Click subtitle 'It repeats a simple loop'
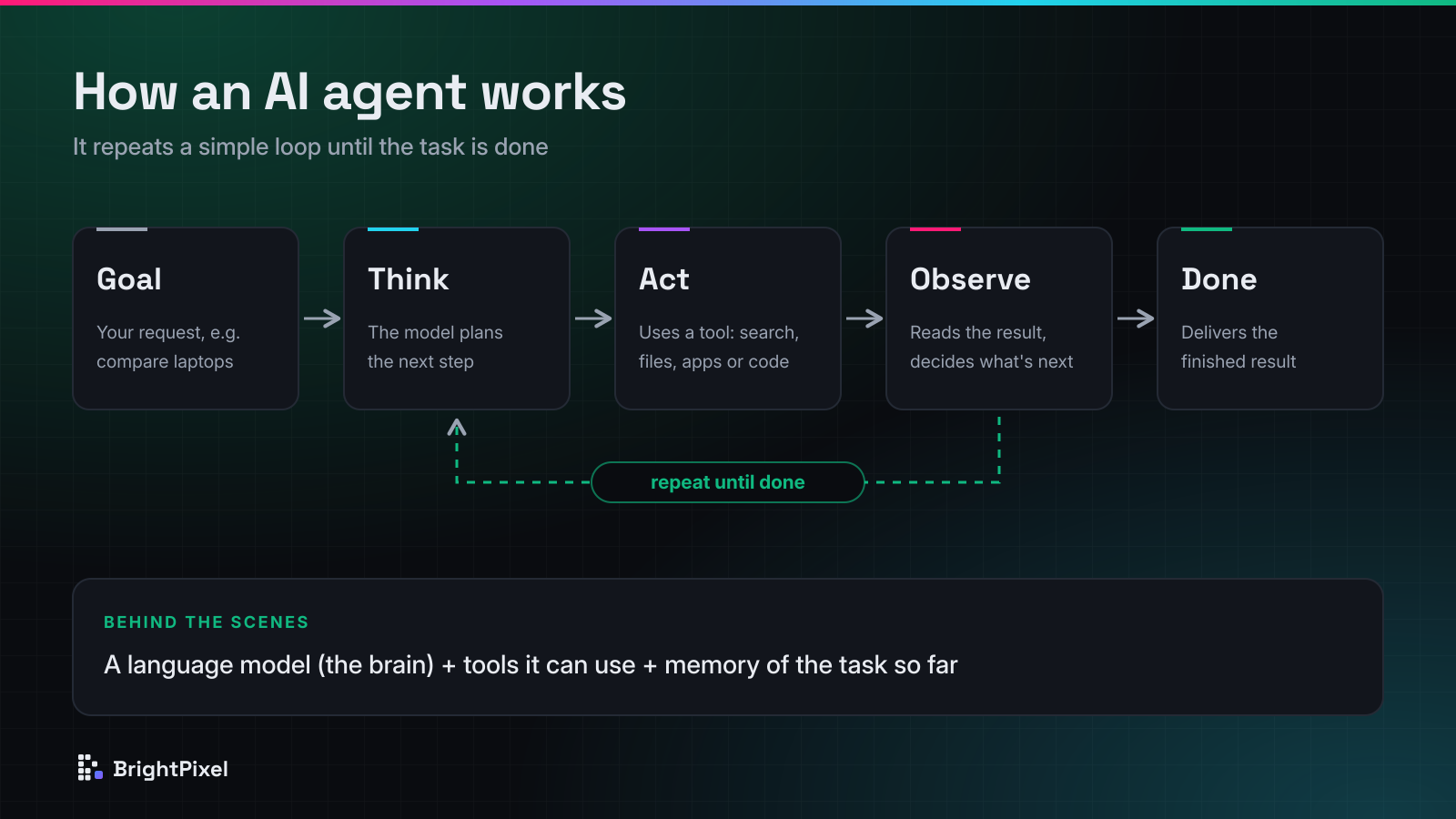1456x819 pixels. point(310,147)
